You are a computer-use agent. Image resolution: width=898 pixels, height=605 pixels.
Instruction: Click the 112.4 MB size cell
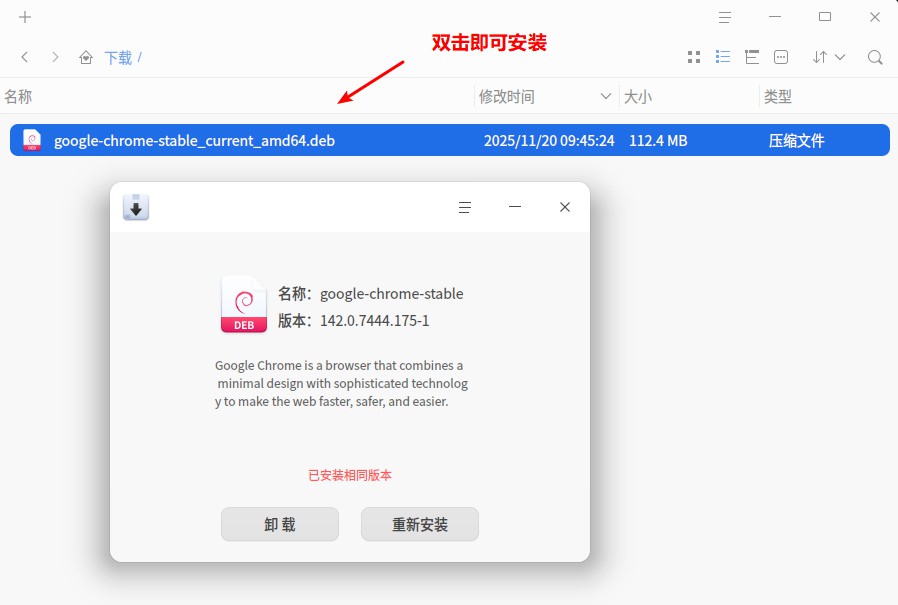(658, 141)
